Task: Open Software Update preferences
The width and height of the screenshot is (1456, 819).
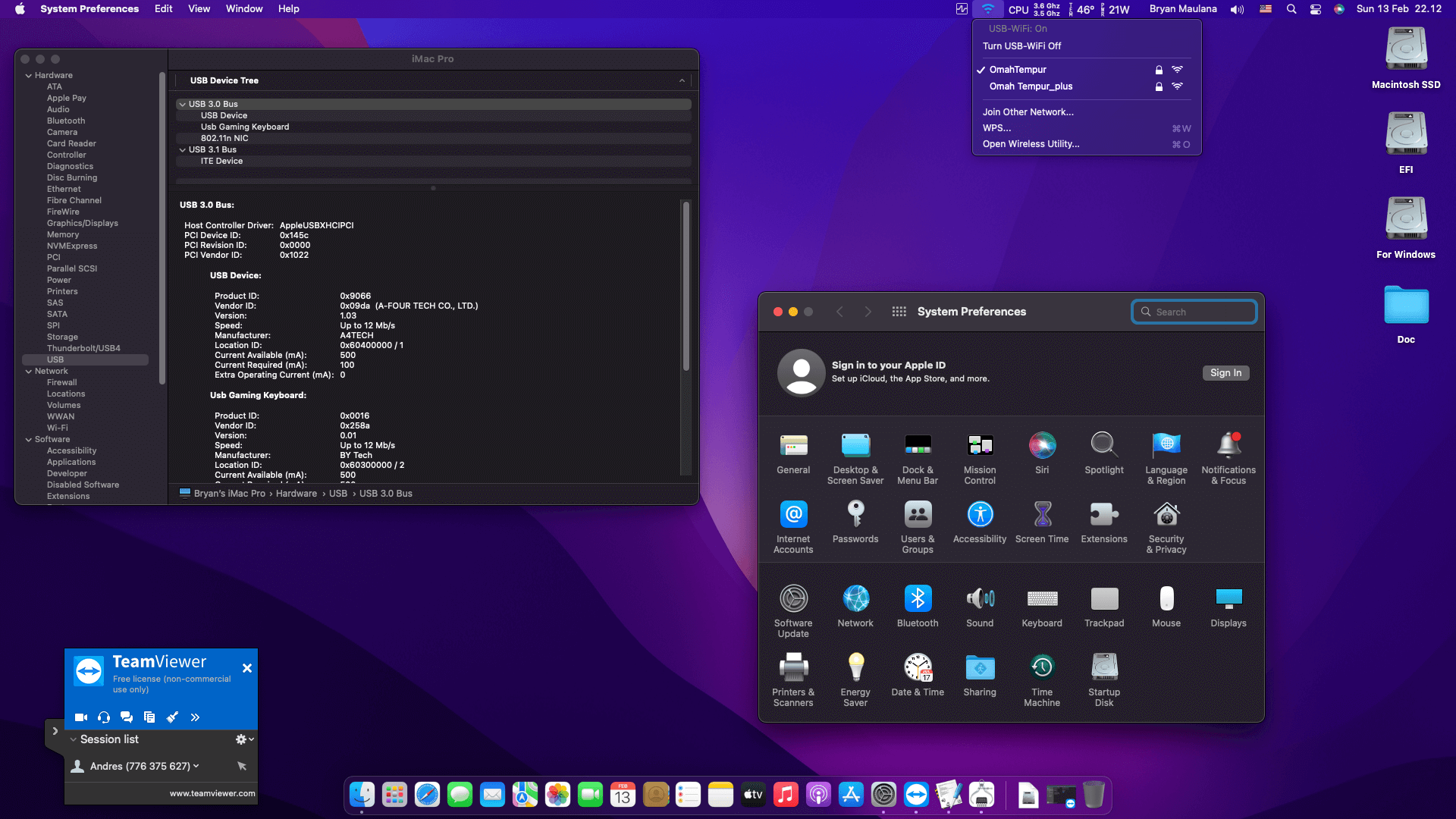Action: click(793, 611)
